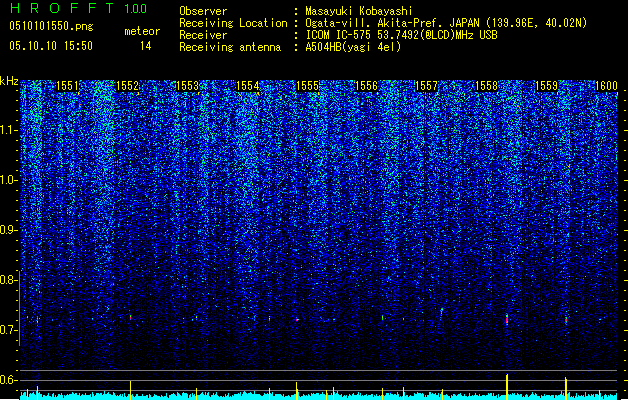
Task: Click the 0.7 kHz axis label
Action: click(x=8, y=330)
